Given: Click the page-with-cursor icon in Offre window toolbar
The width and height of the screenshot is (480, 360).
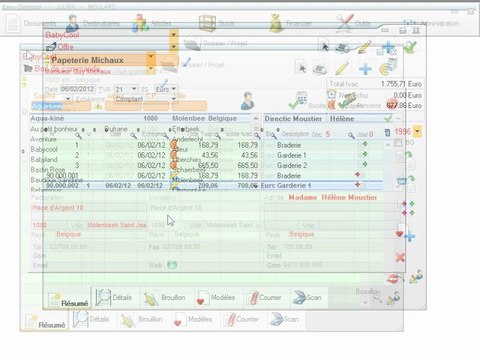Looking at the screenshot, I should (324, 47).
